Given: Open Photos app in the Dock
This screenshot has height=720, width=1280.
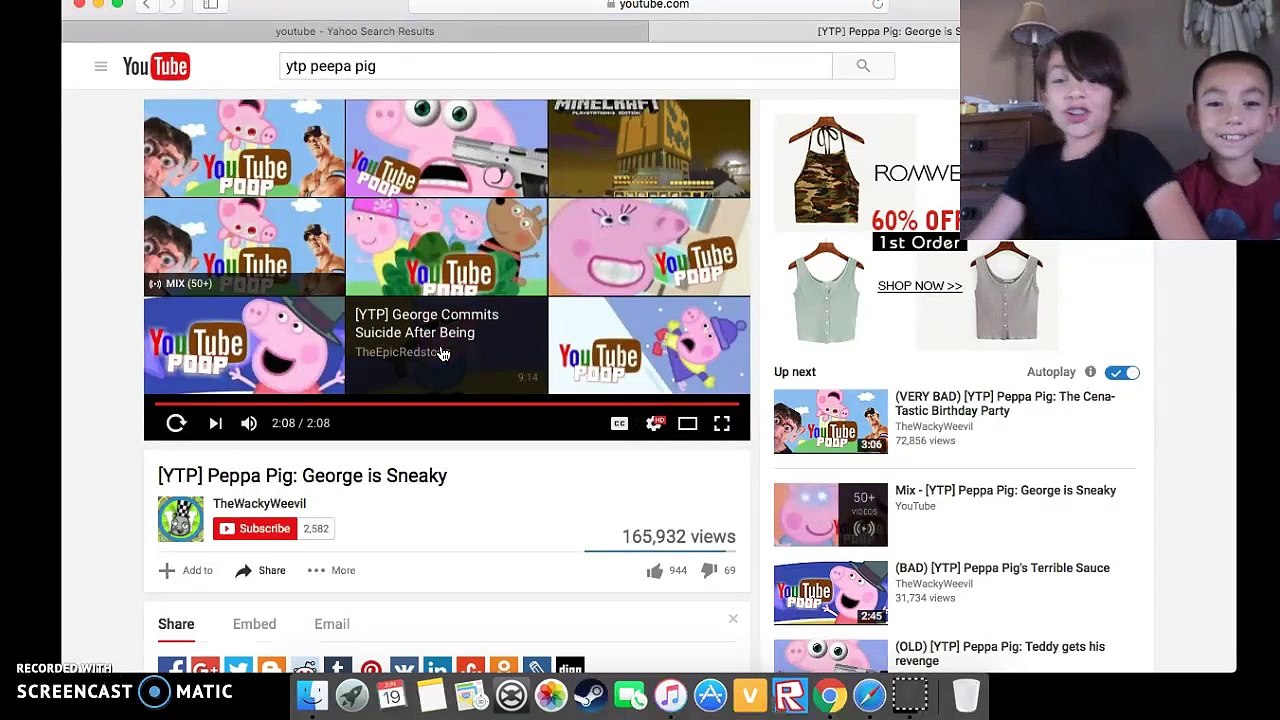Looking at the screenshot, I should 551,694.
